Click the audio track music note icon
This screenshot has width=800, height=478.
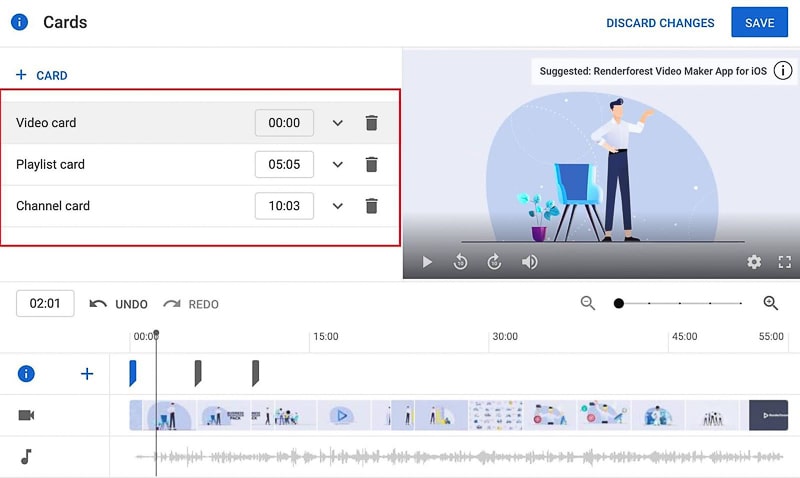pos(26,457)
